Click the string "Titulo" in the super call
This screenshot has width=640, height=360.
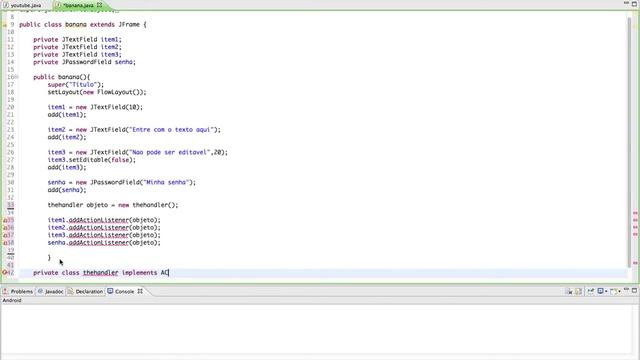(x=83, y=84)
